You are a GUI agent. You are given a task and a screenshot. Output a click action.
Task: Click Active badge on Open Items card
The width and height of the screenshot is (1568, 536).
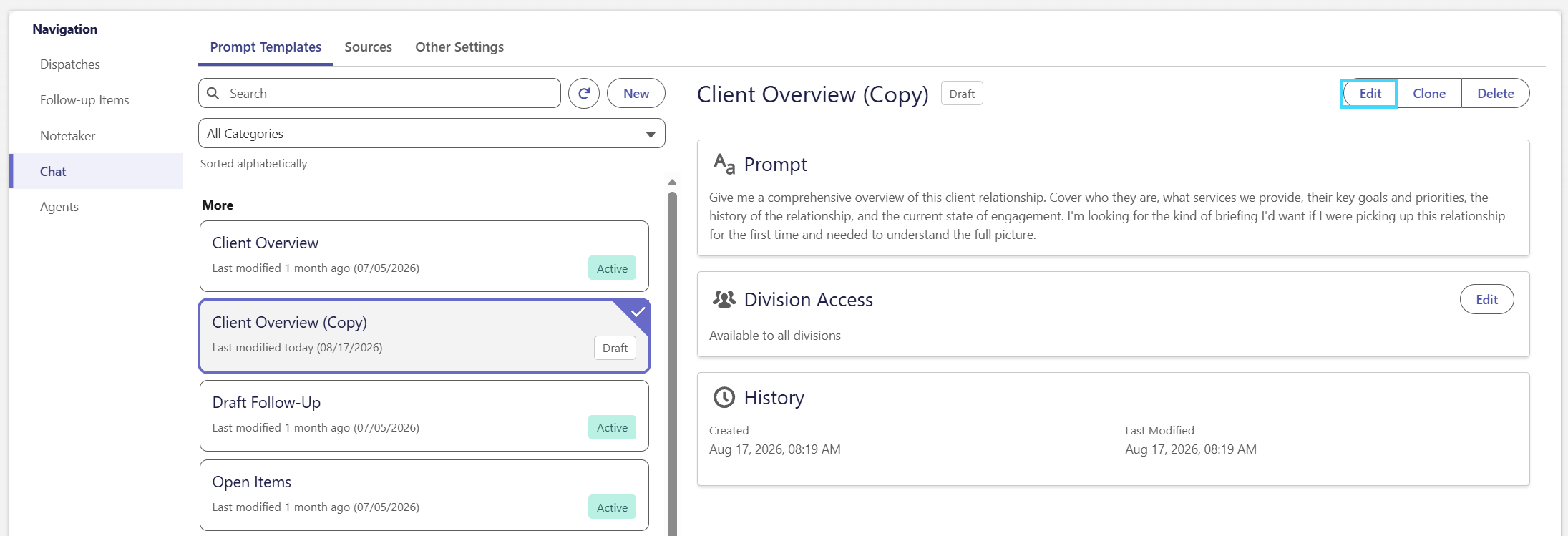click(x=612, y=507)
